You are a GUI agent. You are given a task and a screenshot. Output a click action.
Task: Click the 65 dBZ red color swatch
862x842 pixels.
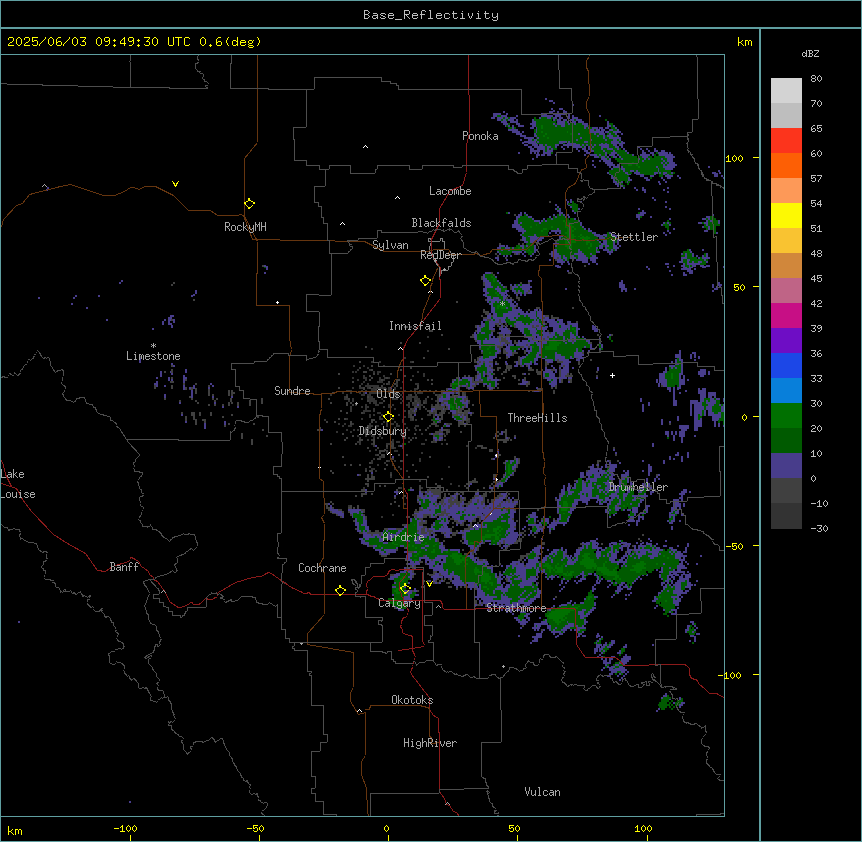click(786, 140)
